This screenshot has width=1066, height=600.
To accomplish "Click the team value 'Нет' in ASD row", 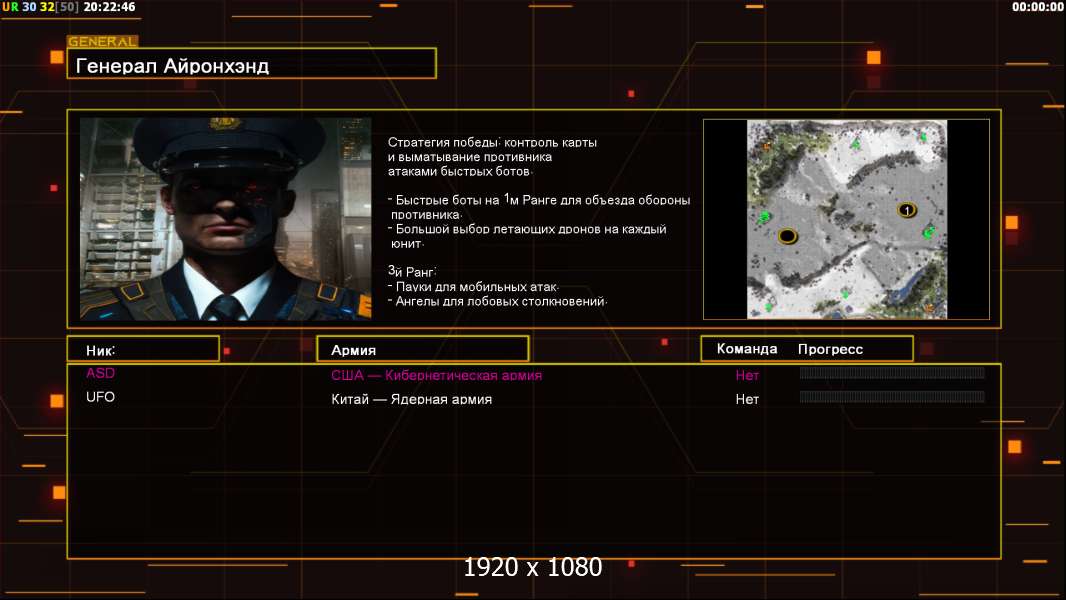I will [x=747, y=375].
